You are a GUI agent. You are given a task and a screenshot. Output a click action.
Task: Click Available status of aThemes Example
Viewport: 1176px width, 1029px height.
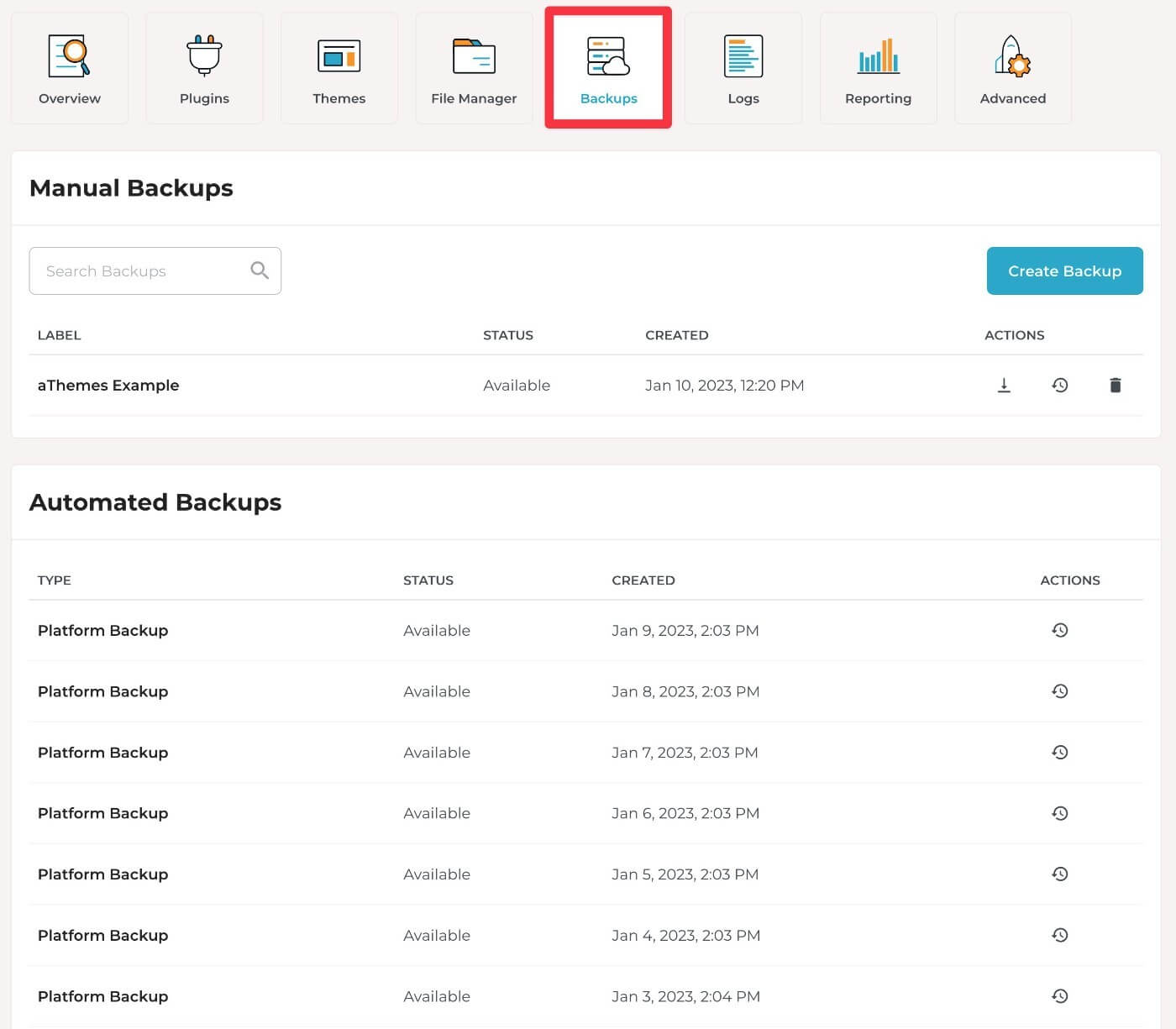[517, 386]
